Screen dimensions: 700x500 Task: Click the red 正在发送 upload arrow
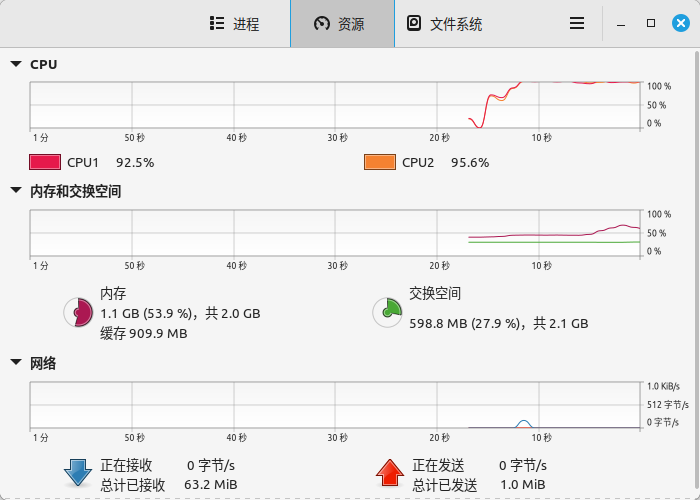pos(390,473)
